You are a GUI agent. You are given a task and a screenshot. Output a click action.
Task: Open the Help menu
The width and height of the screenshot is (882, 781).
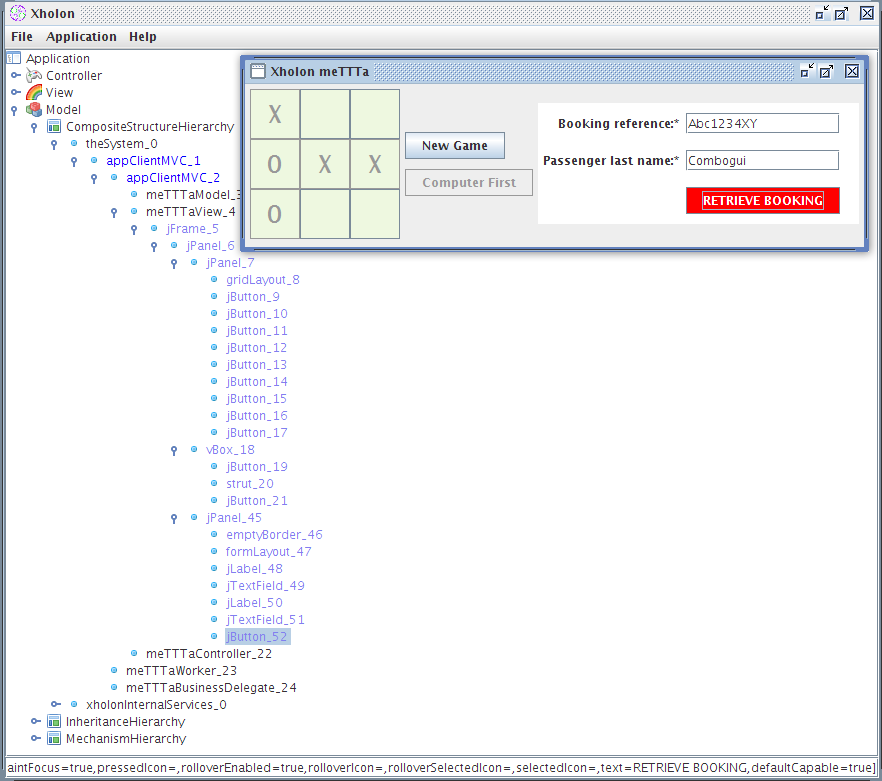(143, 37)
